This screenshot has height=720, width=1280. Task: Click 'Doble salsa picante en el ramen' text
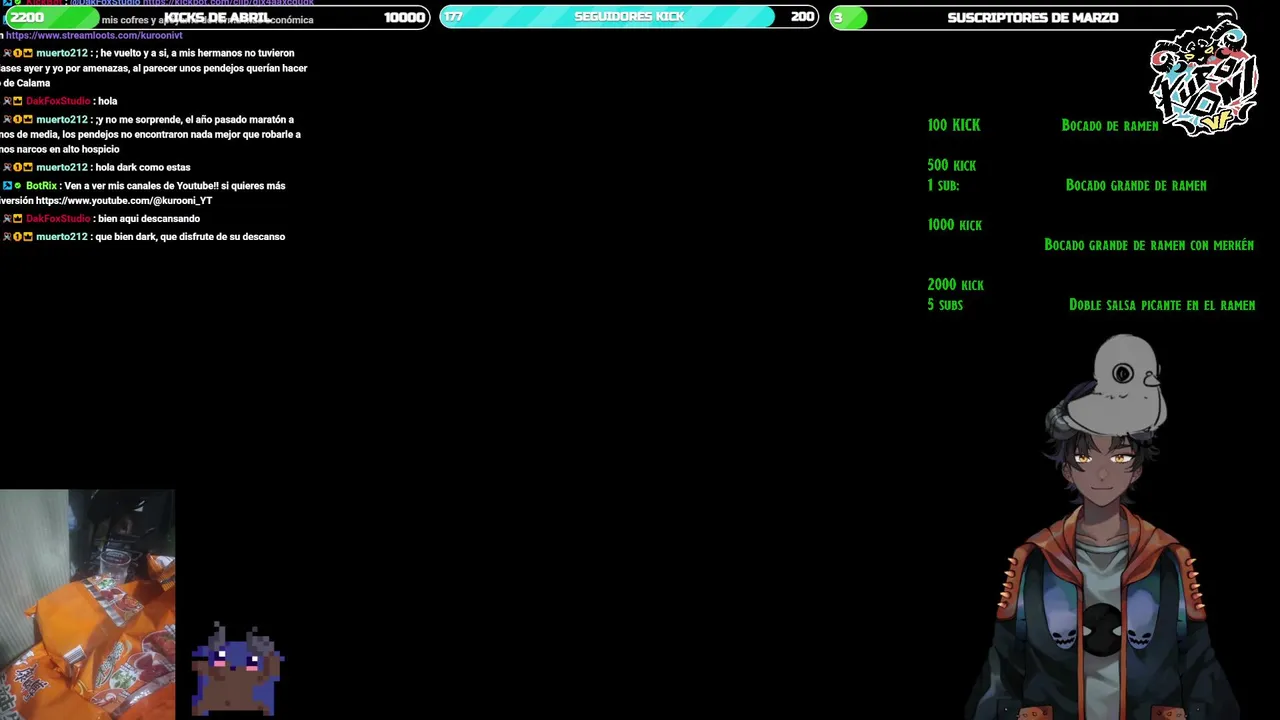click(x=1162, y=305)
